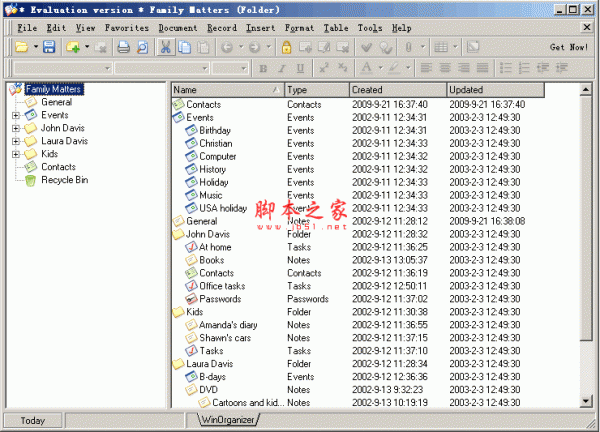Expand the Events node in the tree
This screenshot has width=600, height=432.
tap(16, 115)
